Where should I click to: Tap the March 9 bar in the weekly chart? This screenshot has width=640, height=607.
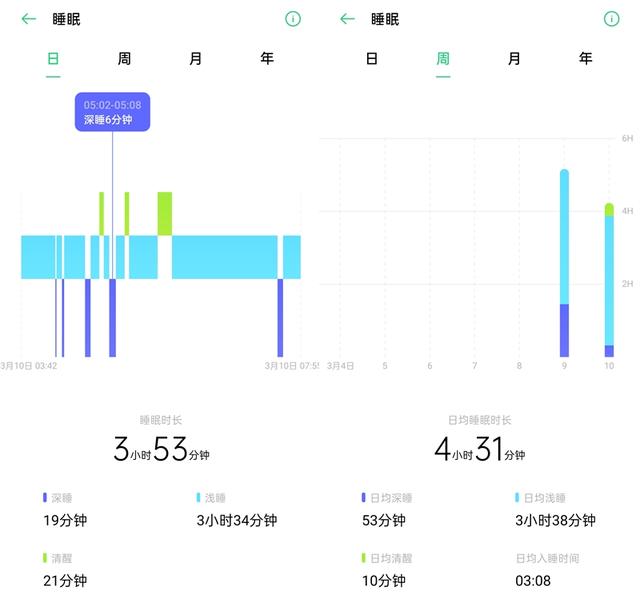click(x=564, y=263)
